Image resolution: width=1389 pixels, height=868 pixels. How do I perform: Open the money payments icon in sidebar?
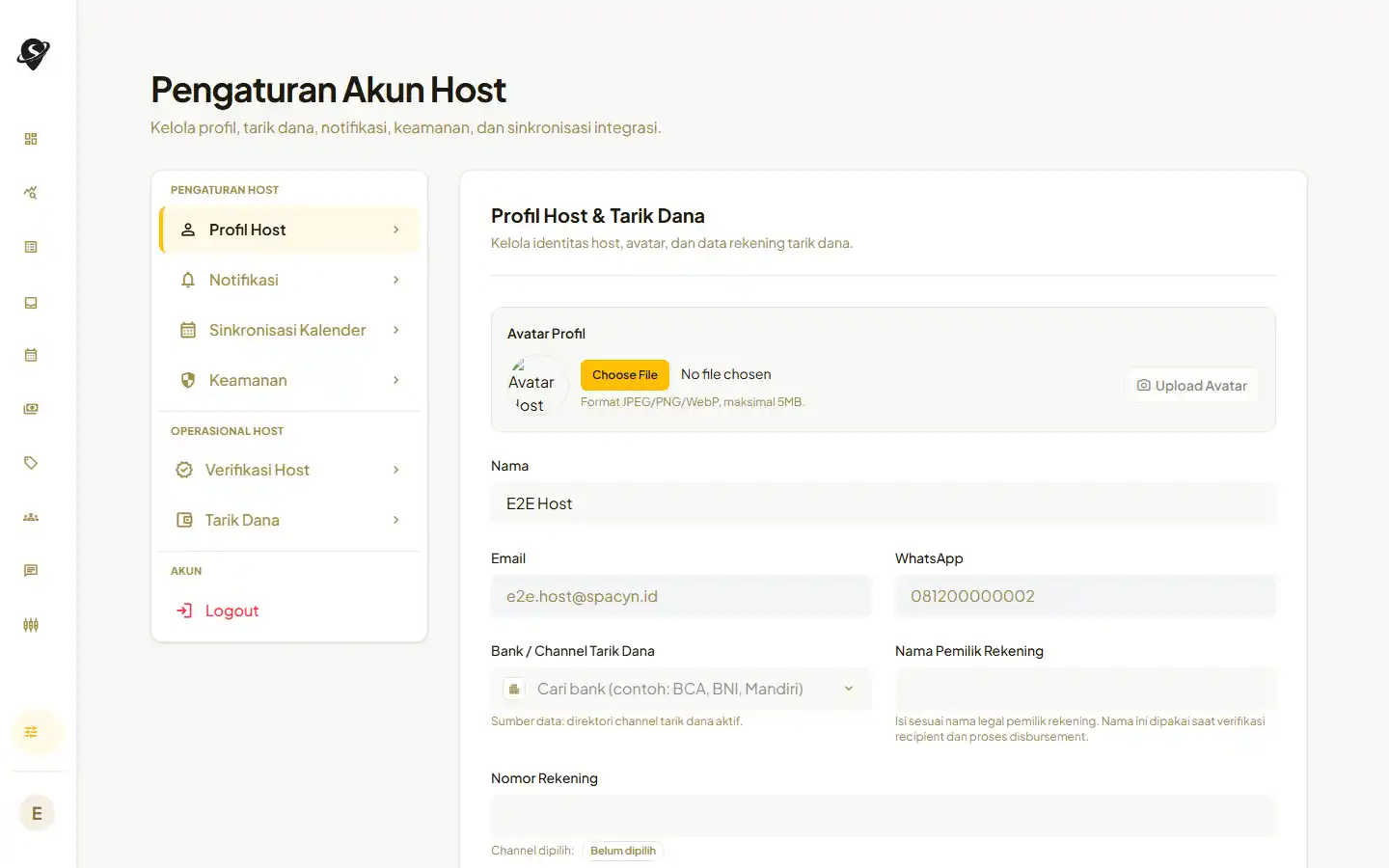(x=31, y=409)
